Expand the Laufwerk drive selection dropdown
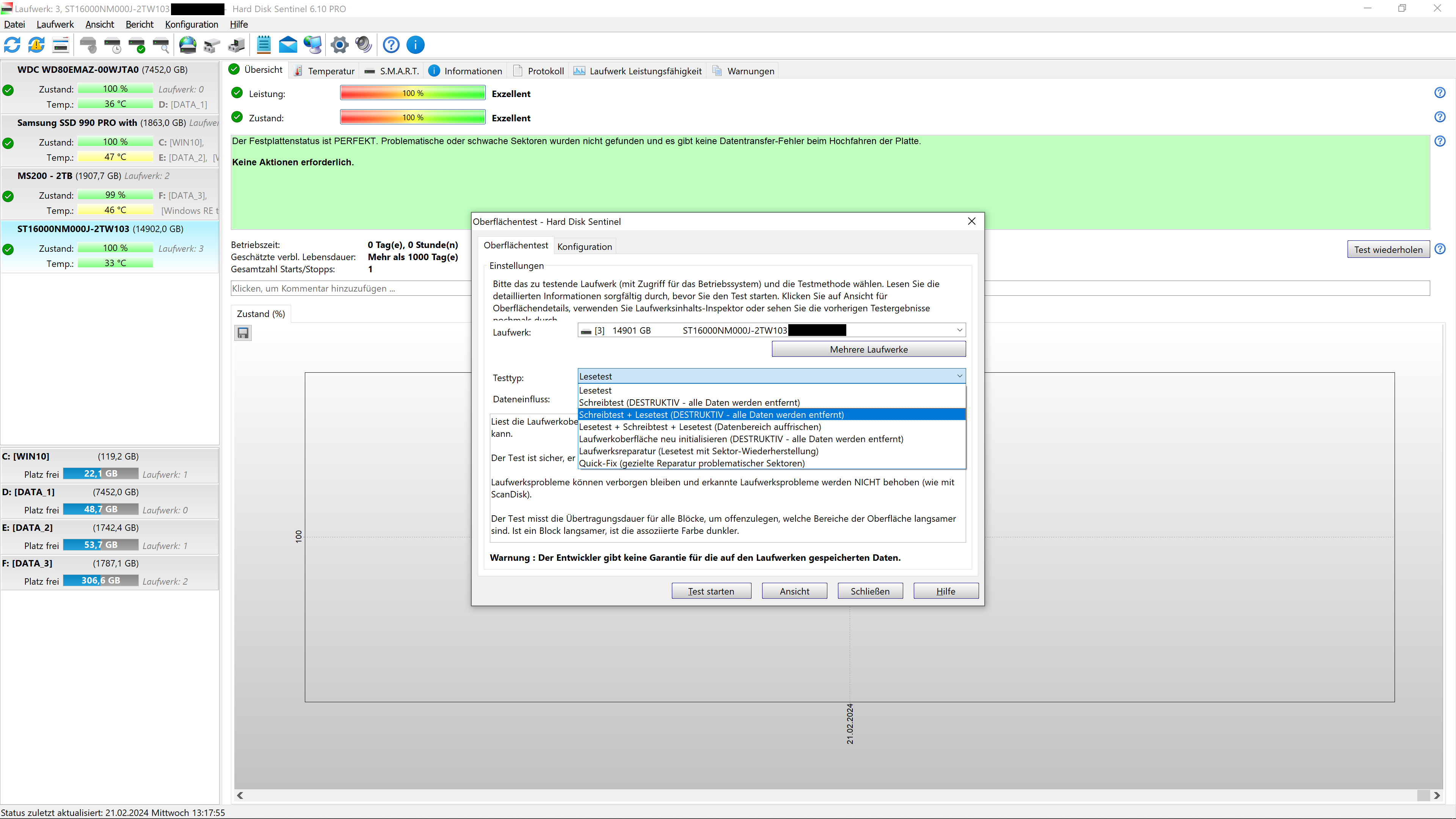This screenshot has width=1456, height=819. (959, 330)
